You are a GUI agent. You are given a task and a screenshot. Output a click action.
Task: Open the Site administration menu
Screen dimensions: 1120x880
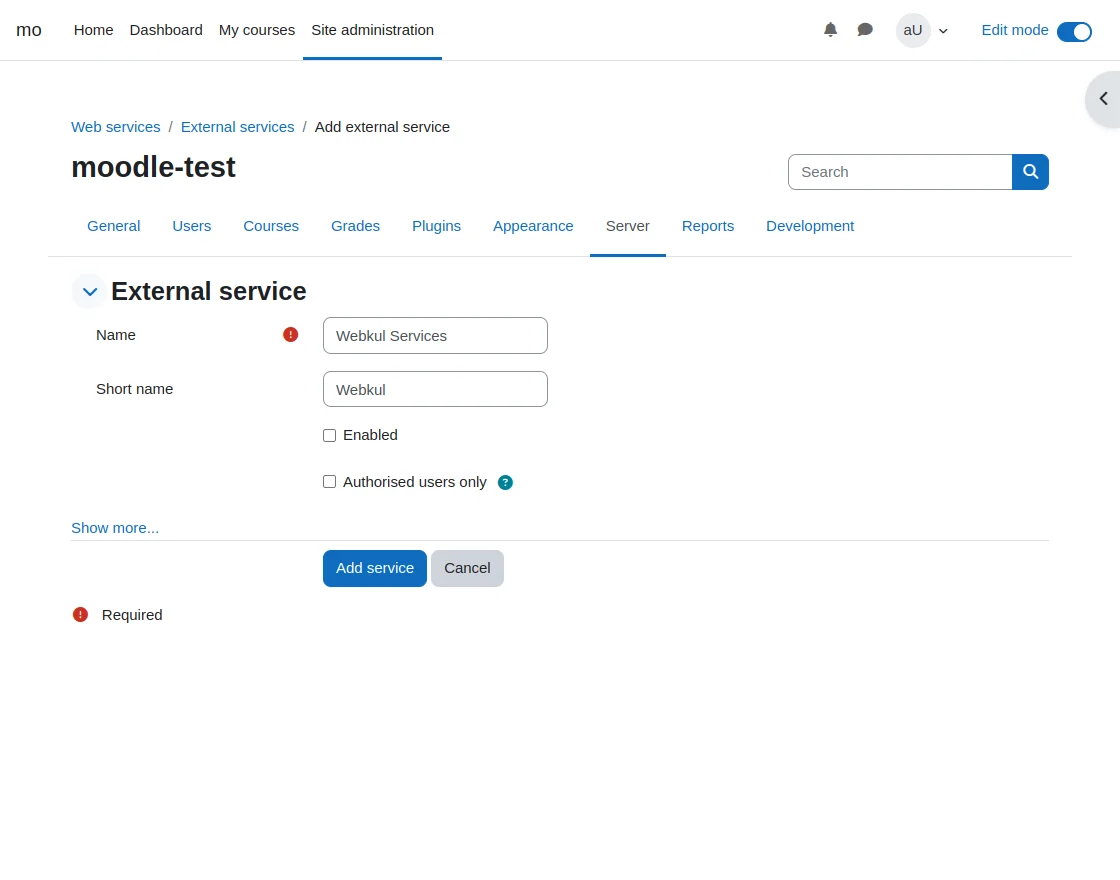(372, 30)
